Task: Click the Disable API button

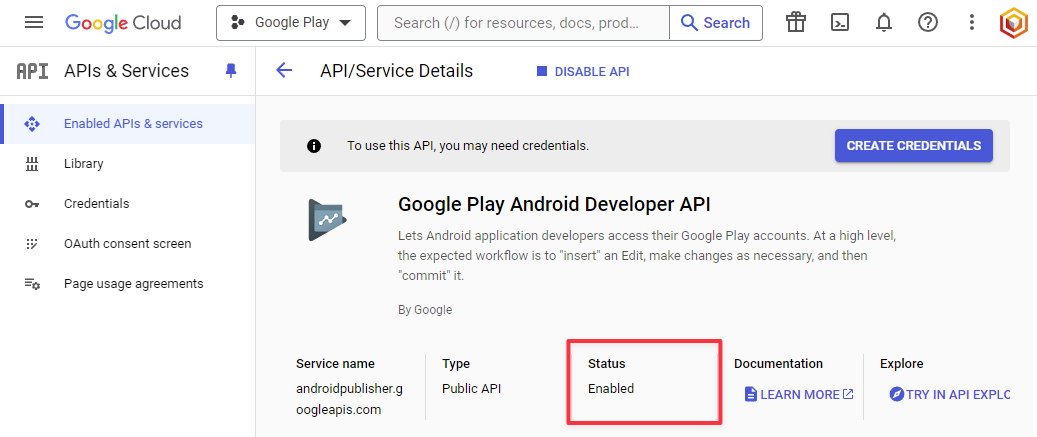Action: (x=583, y=72)
